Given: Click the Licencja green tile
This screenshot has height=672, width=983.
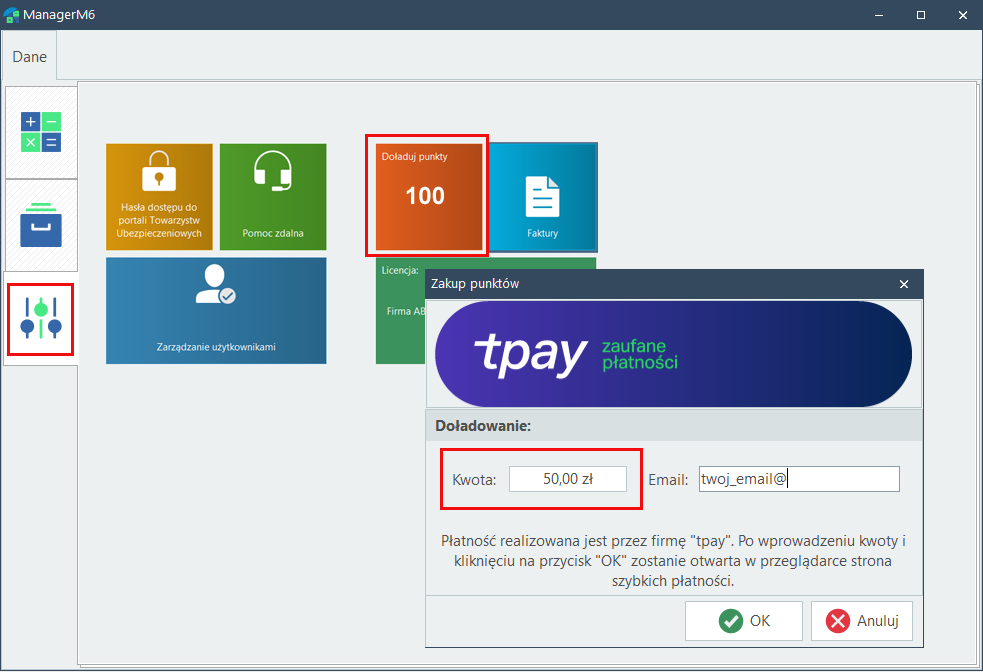Looking at the screenshot, I should 400,310.
